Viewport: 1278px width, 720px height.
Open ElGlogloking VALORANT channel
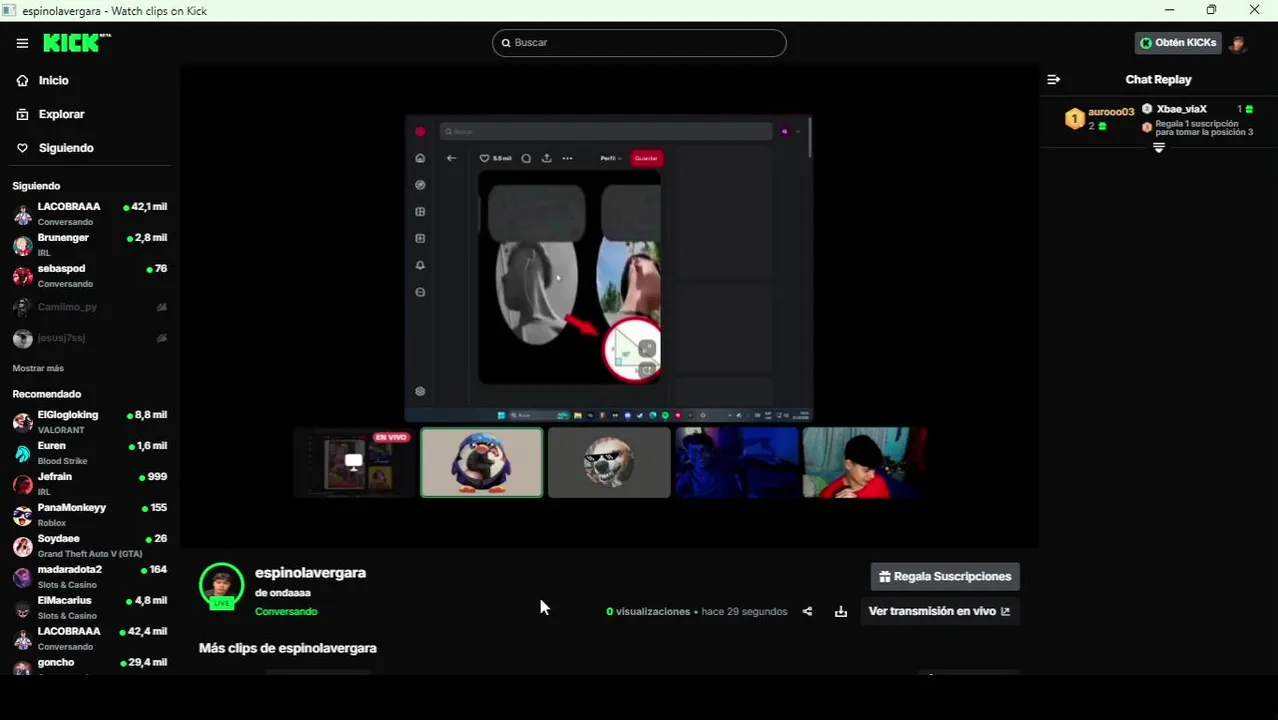(90, 422)
